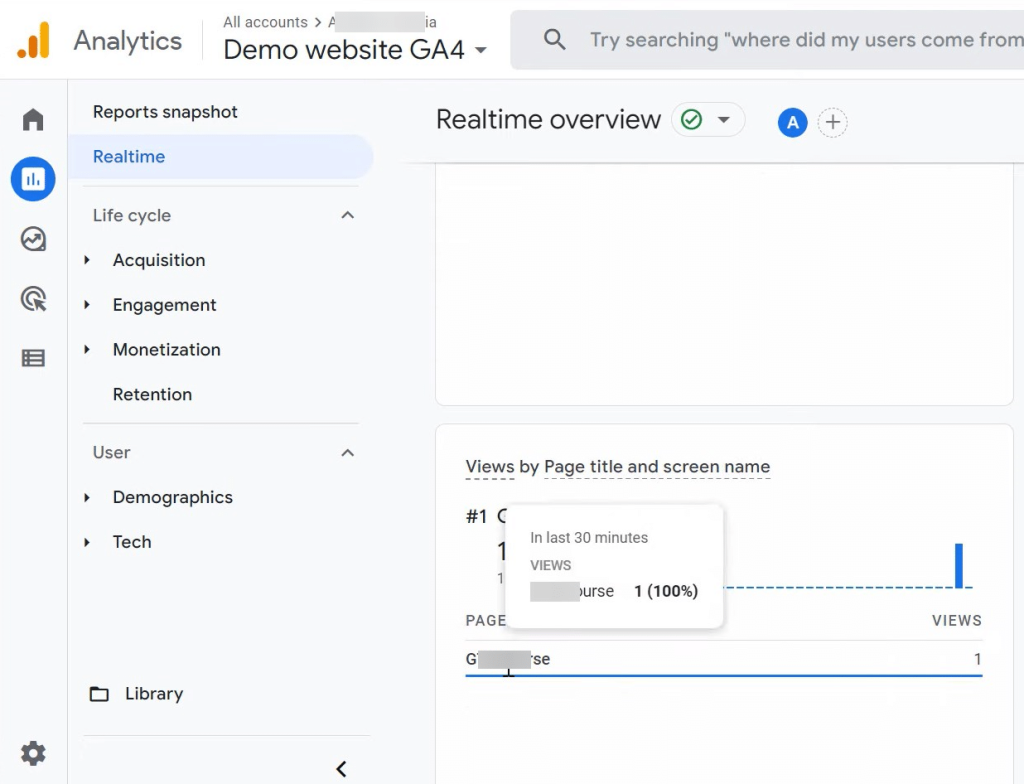The image size is (1024, 784).
Task: Open the Explore icon in sidebar
Action: [x=33, y=239]
